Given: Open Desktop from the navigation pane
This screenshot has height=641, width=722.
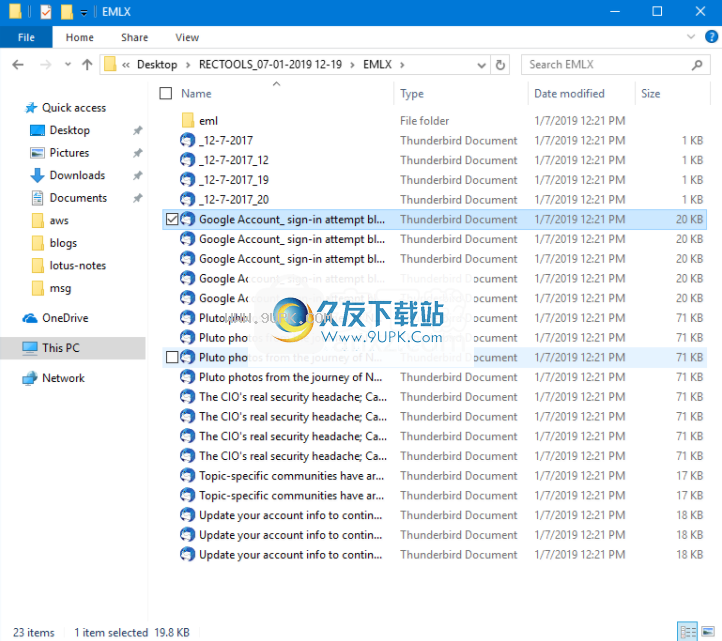Looking at the screenshot, I should pos(70,130).
